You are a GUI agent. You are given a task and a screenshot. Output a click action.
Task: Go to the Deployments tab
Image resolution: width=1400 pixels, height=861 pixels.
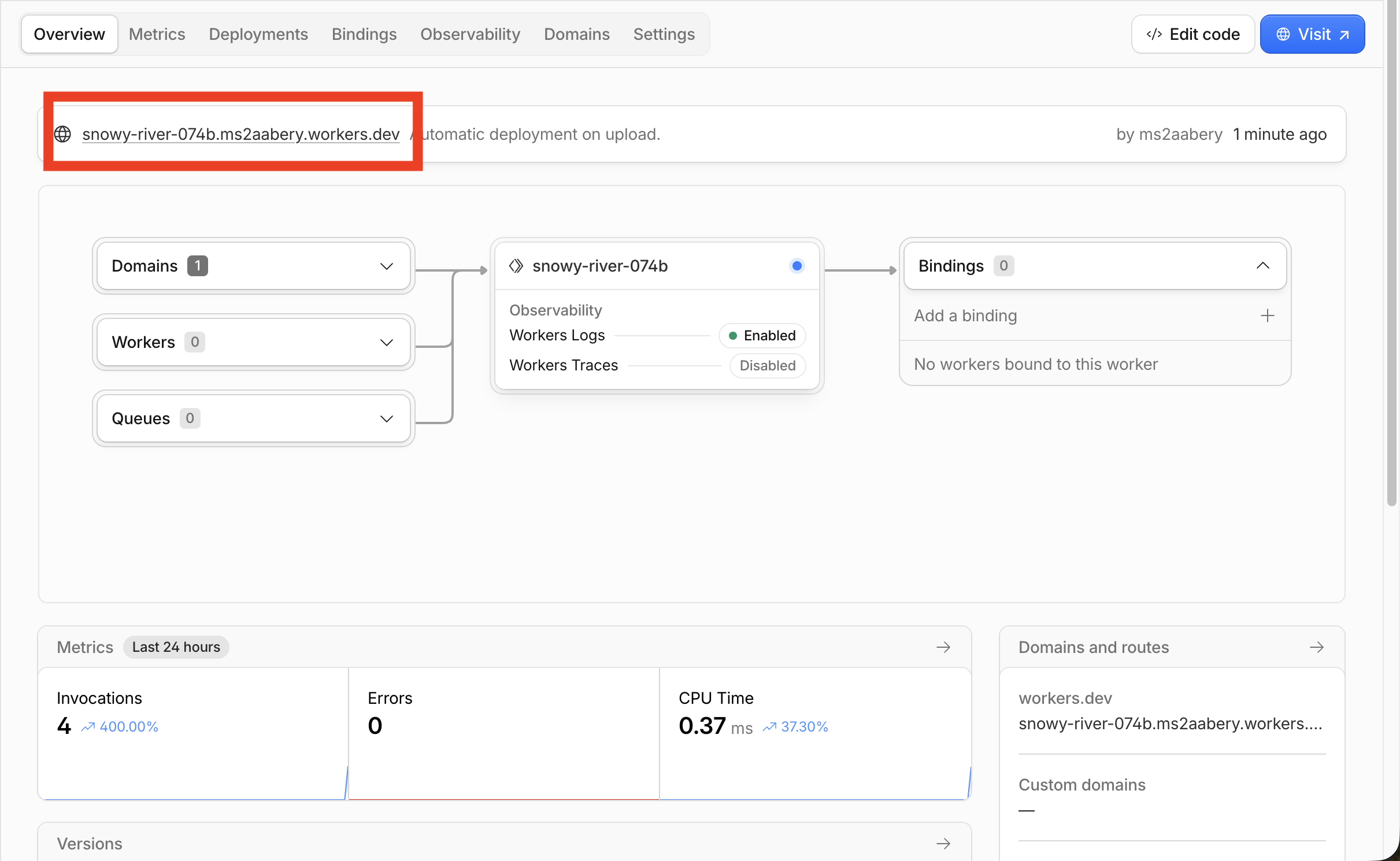pos(258,35)
